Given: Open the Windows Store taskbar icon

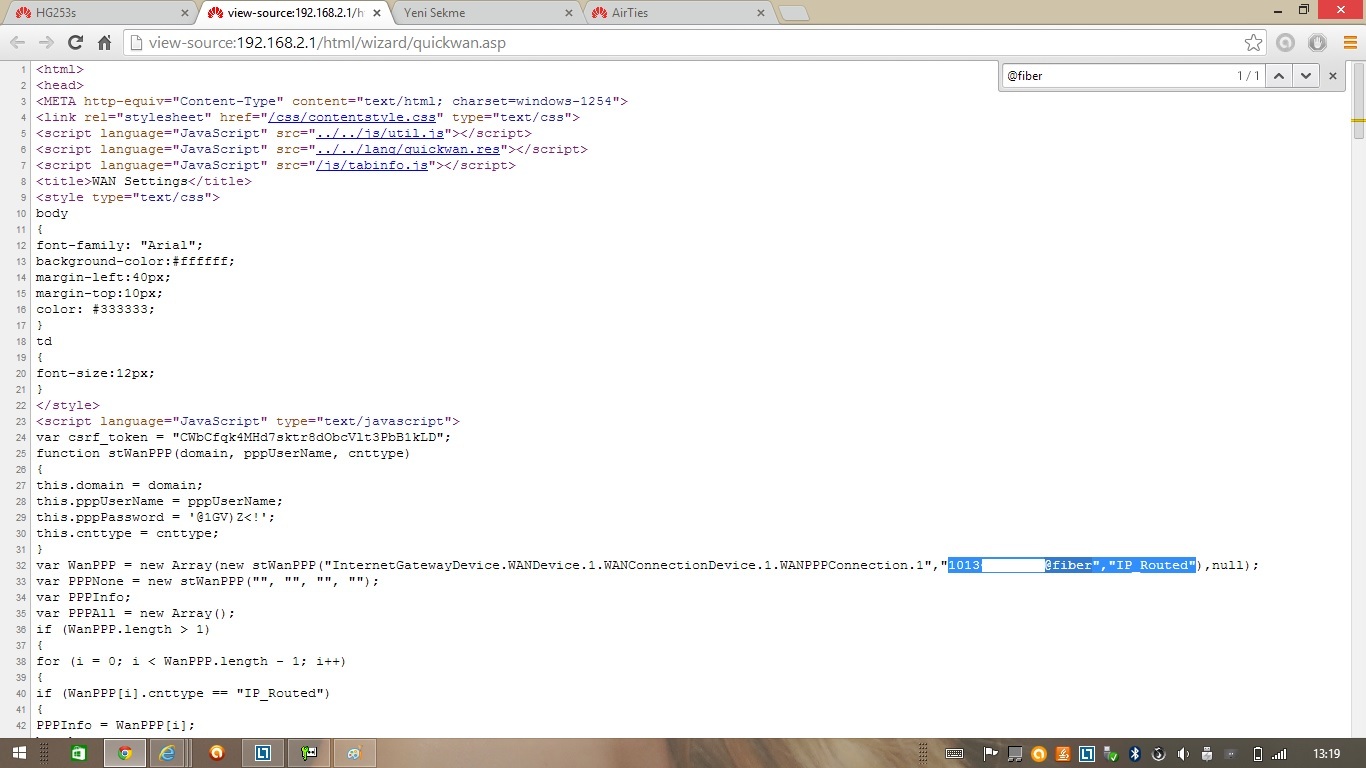Looking at the screenshot, I should click(x=78, y=753).
